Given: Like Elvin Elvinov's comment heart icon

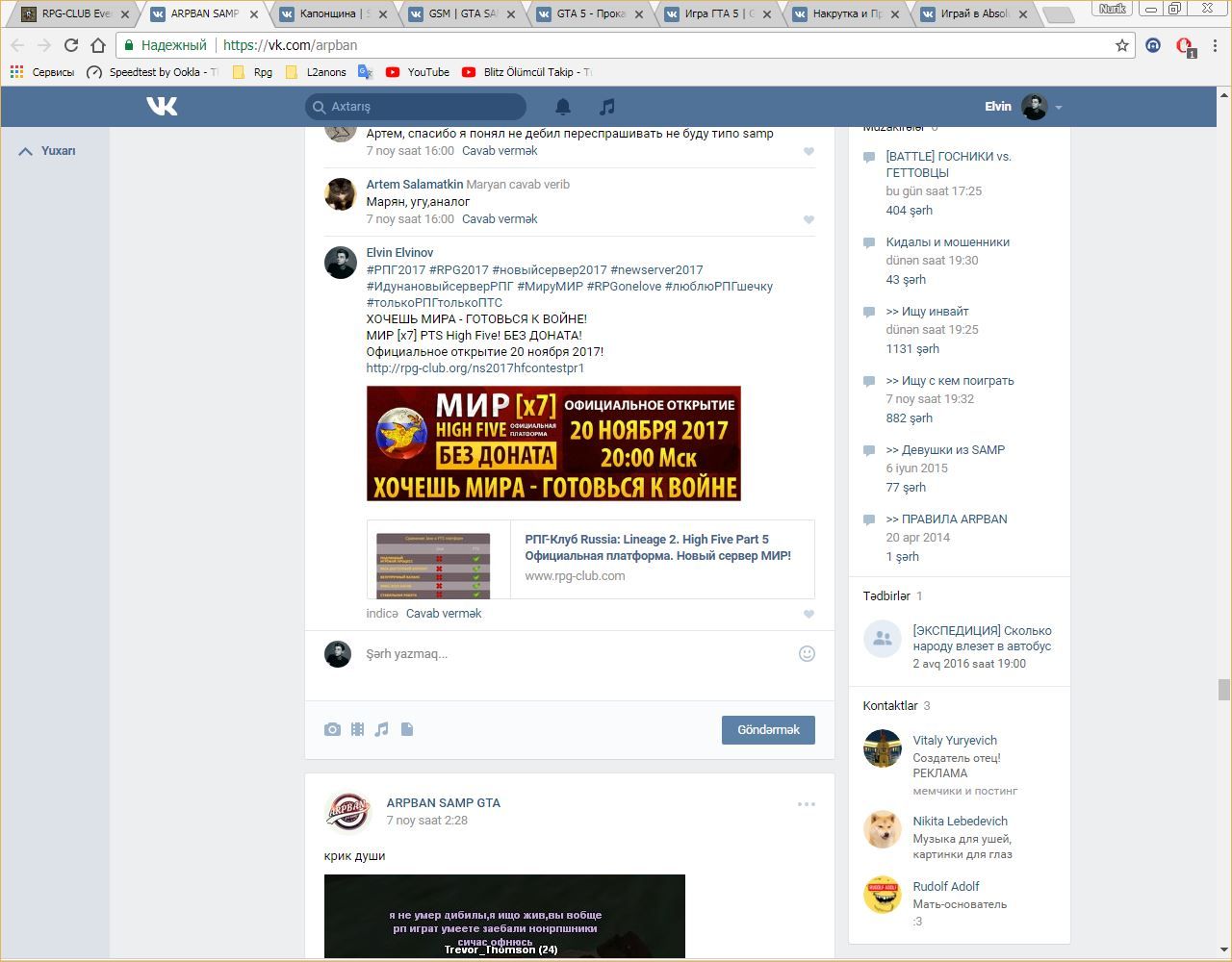Looking at the screenshot, I should (808, 614).
